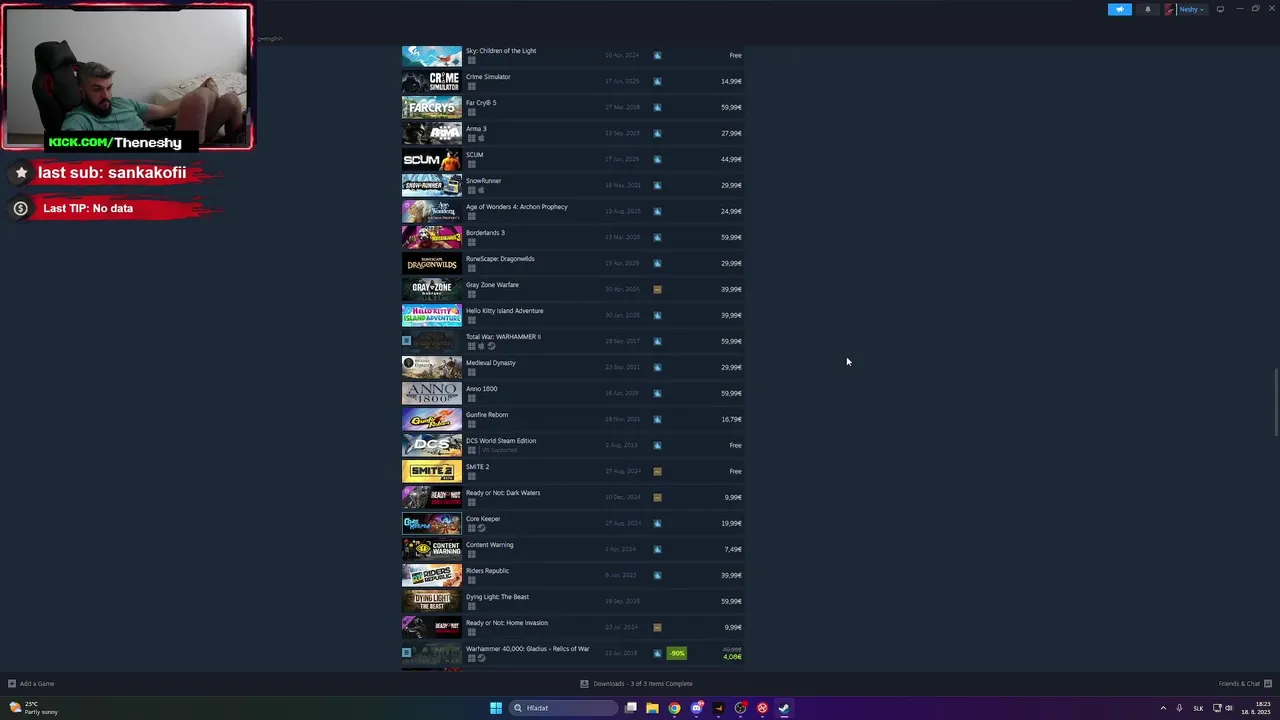Image resolution: width=1280 pixels, height=720 pixels.
Task: Open the Steam announcements megaphone button
Action: (x=1119, y=9)
